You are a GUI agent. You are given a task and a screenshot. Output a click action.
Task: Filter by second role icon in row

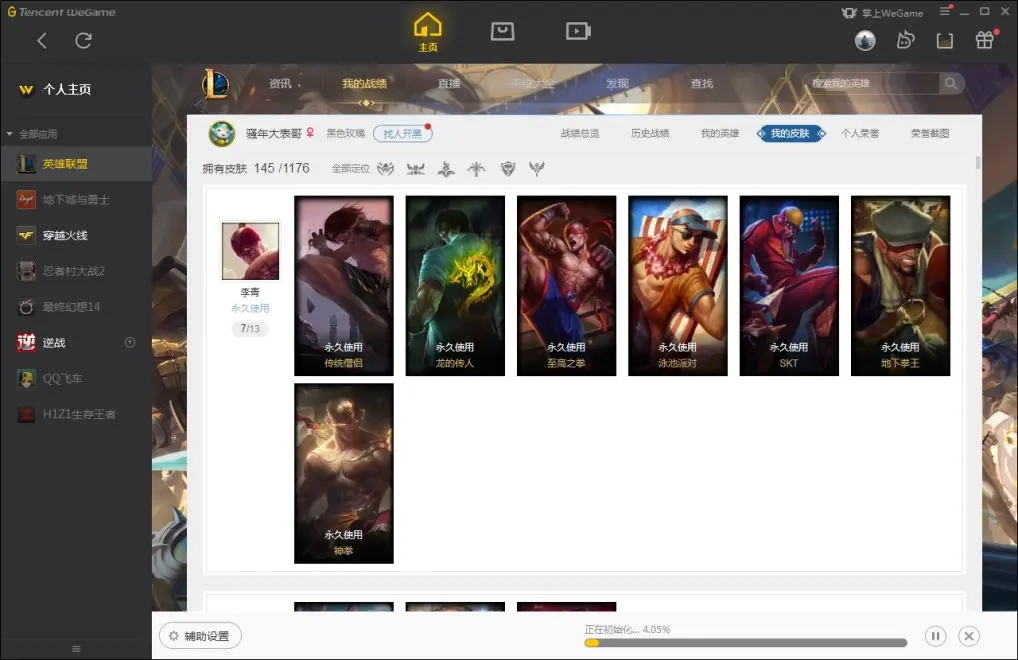point(416,169)
